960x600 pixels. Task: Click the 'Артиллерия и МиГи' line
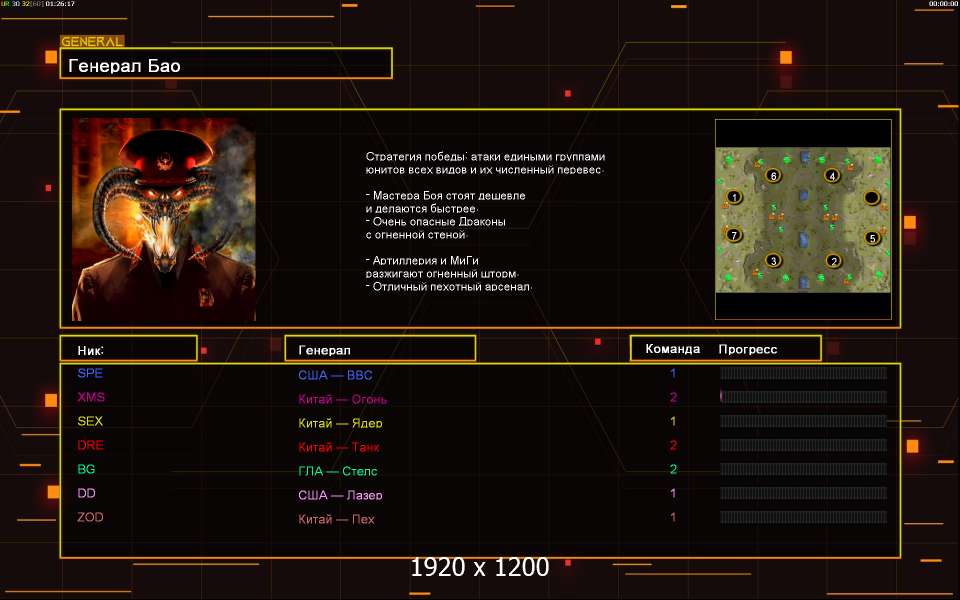click(422, 261)
